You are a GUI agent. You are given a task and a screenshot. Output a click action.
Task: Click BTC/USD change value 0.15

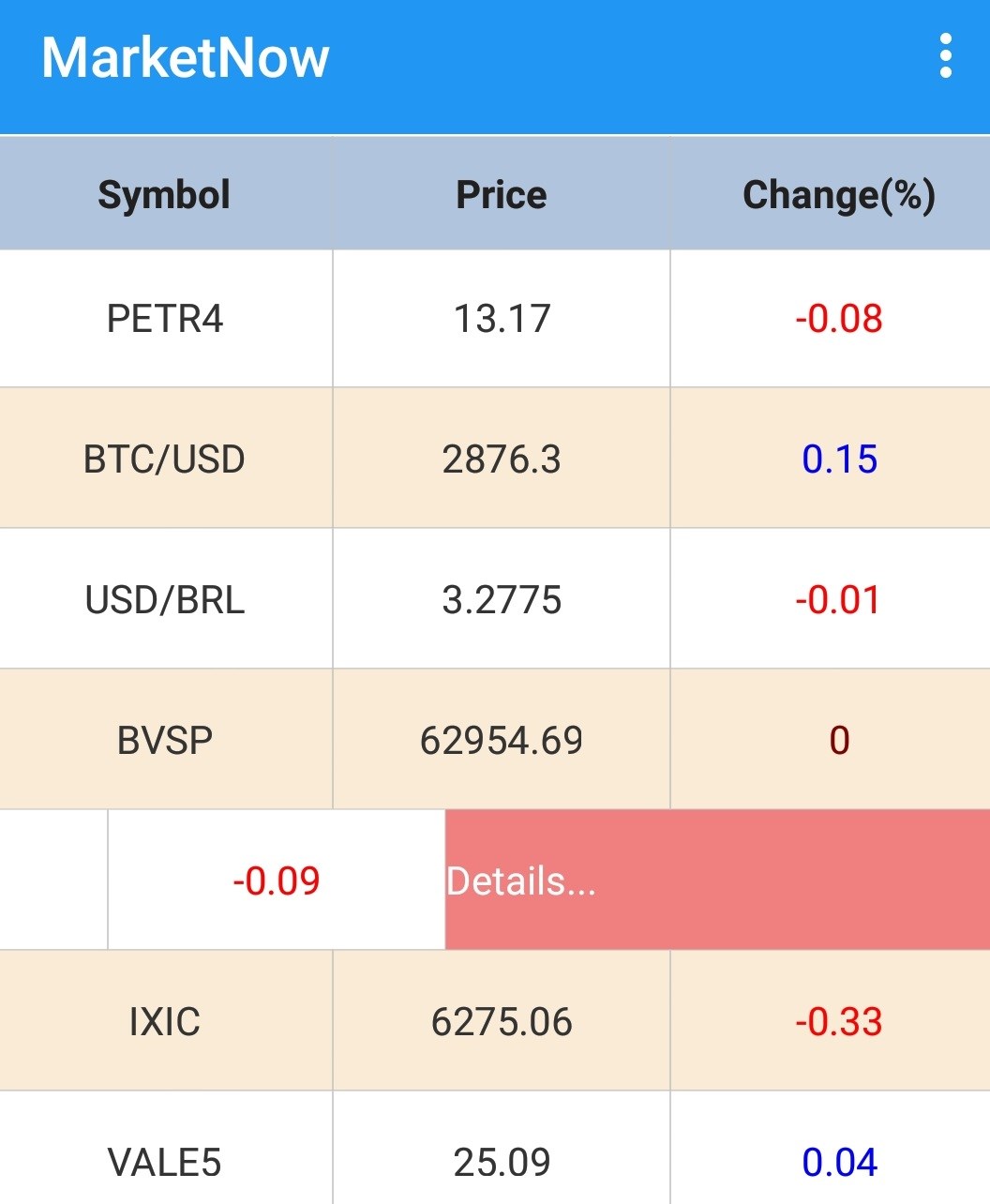839,459
